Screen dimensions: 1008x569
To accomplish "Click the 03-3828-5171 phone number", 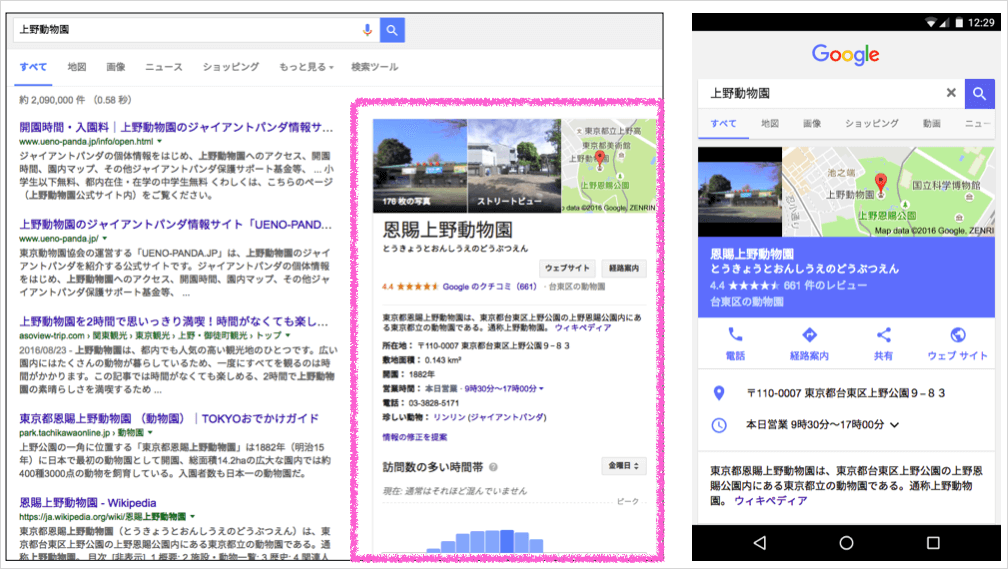I will (x=434, y=403).
